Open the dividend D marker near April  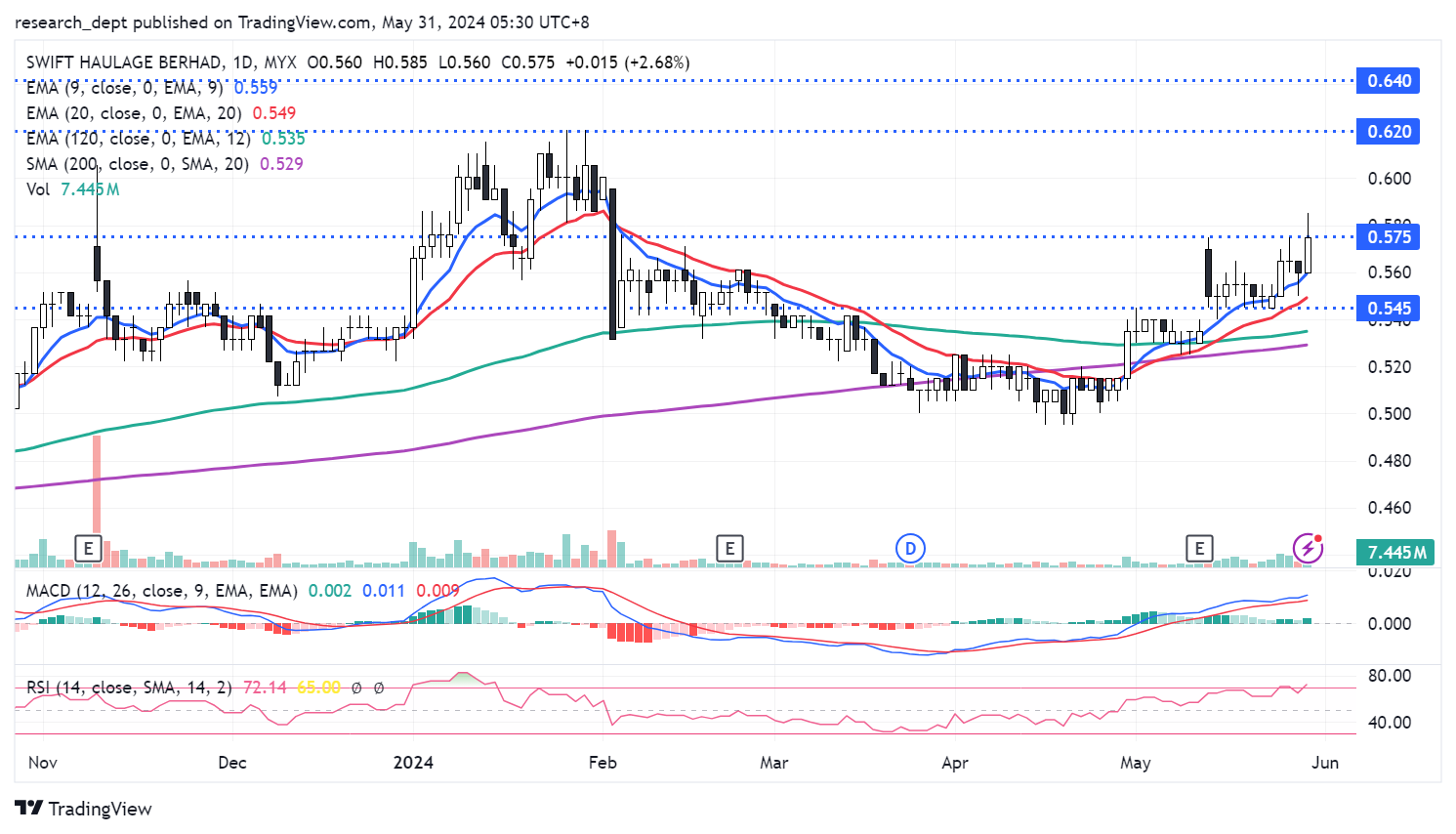910,549
